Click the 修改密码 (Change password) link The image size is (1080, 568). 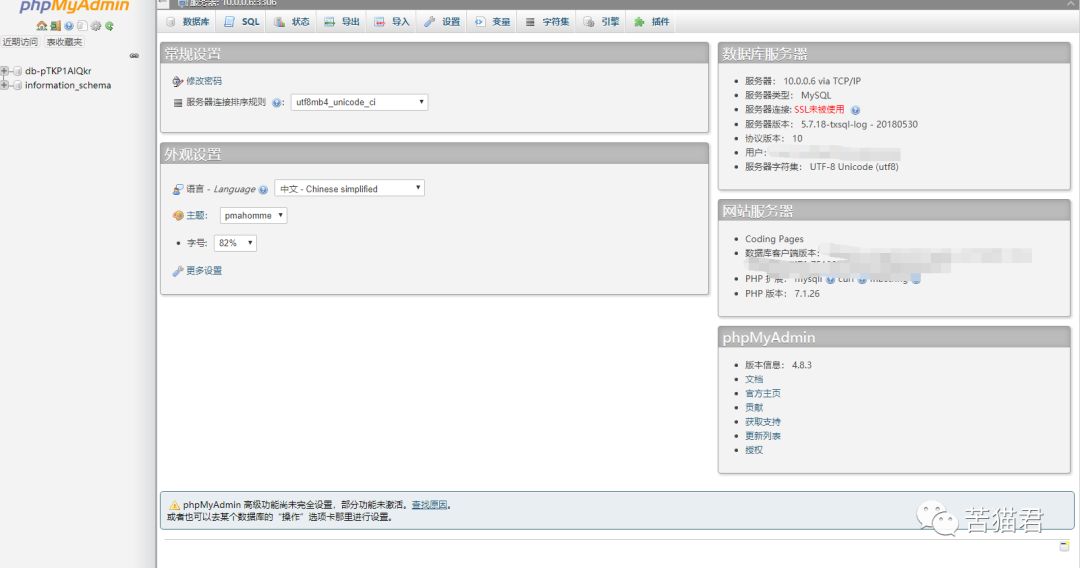tap(204, 81)
